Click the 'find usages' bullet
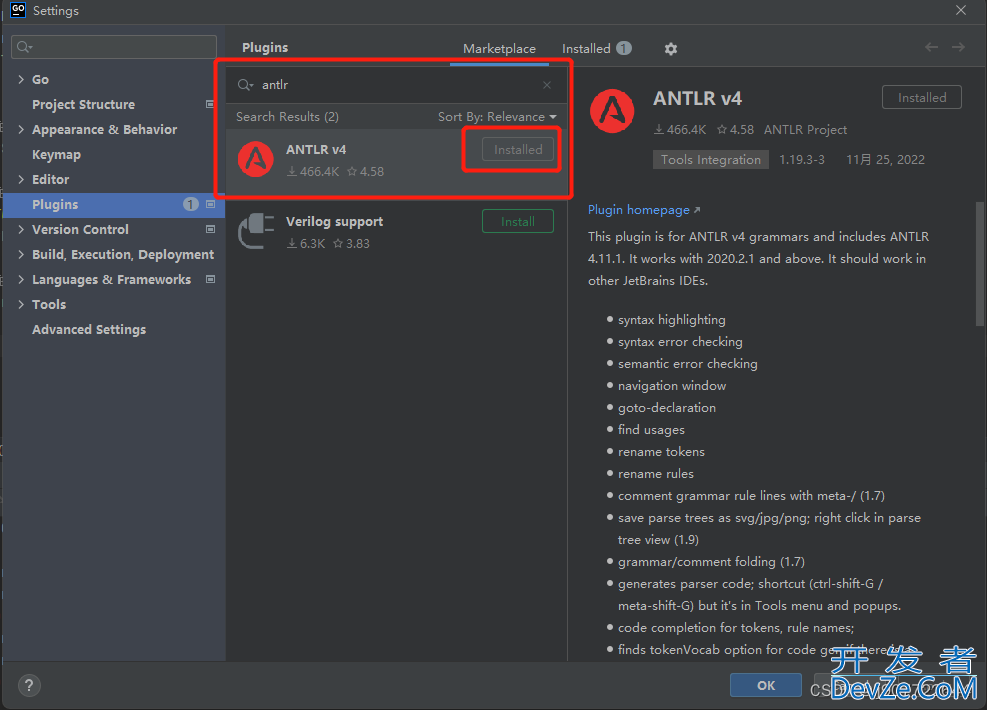Image resolution: width=987 pixels, height=710 pixels. pyautogui.click(x=651, y=430)
